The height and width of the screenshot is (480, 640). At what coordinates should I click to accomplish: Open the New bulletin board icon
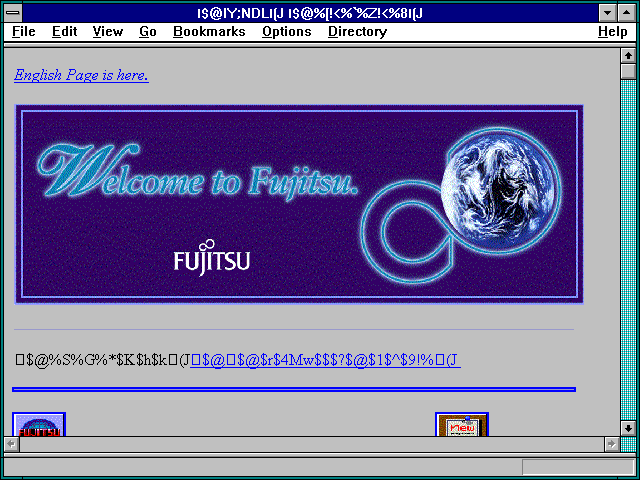click(462, 424)
